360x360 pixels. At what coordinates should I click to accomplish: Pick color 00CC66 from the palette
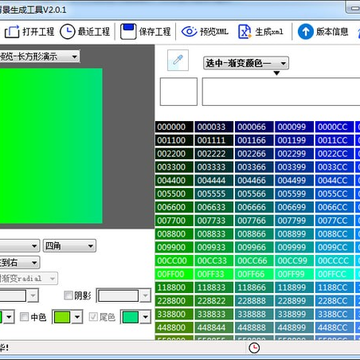[x=254, y=261]
